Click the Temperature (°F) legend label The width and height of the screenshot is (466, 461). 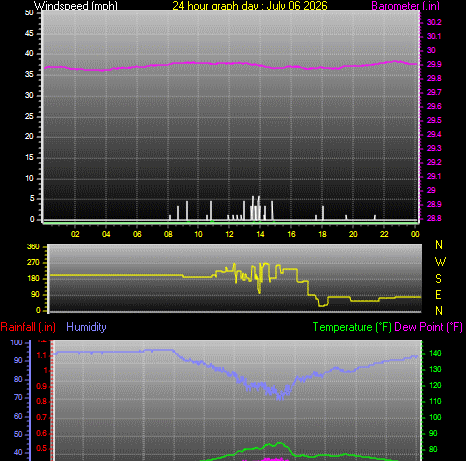click(352, 327)
